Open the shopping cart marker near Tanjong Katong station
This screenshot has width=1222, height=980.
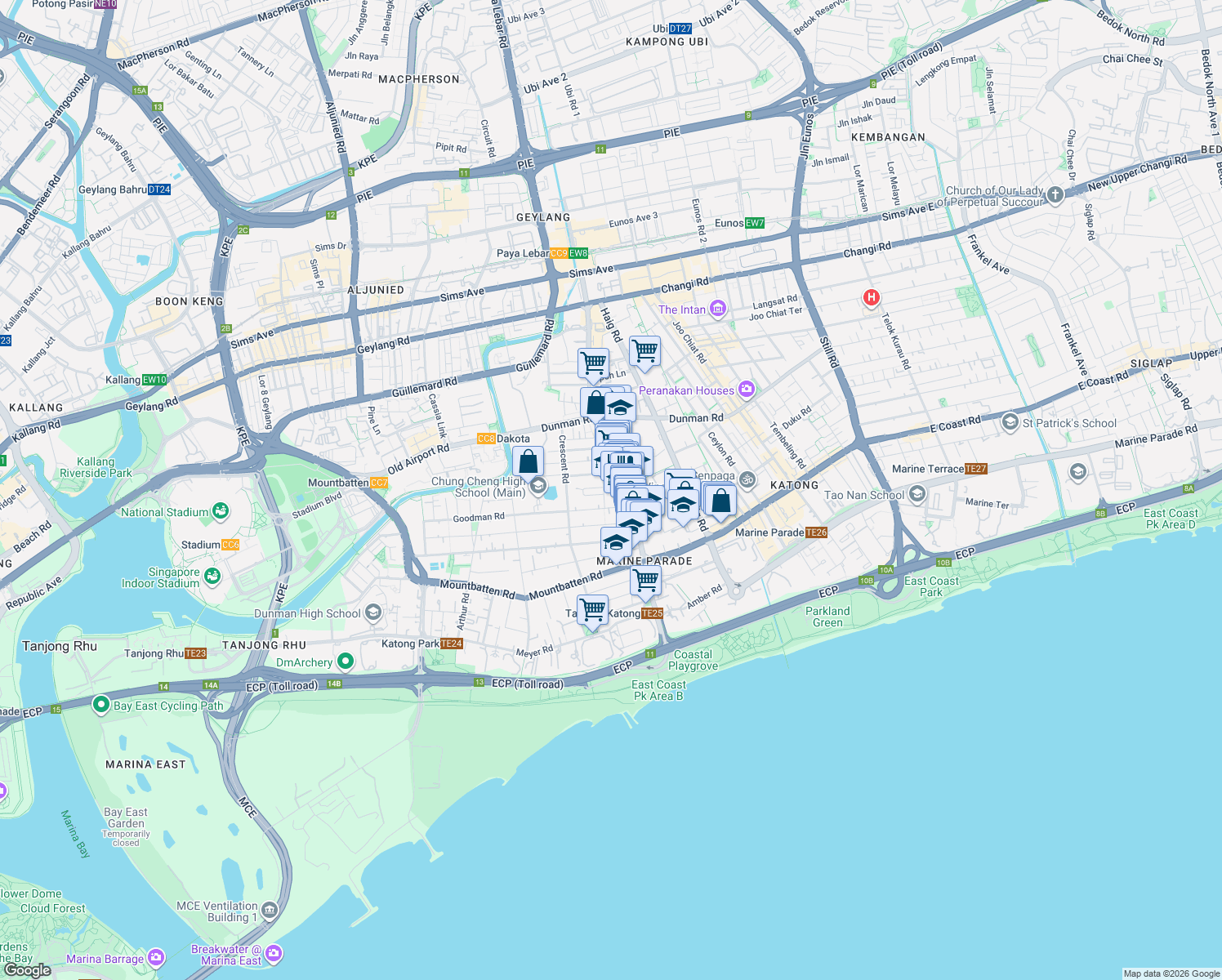point(592,610)
